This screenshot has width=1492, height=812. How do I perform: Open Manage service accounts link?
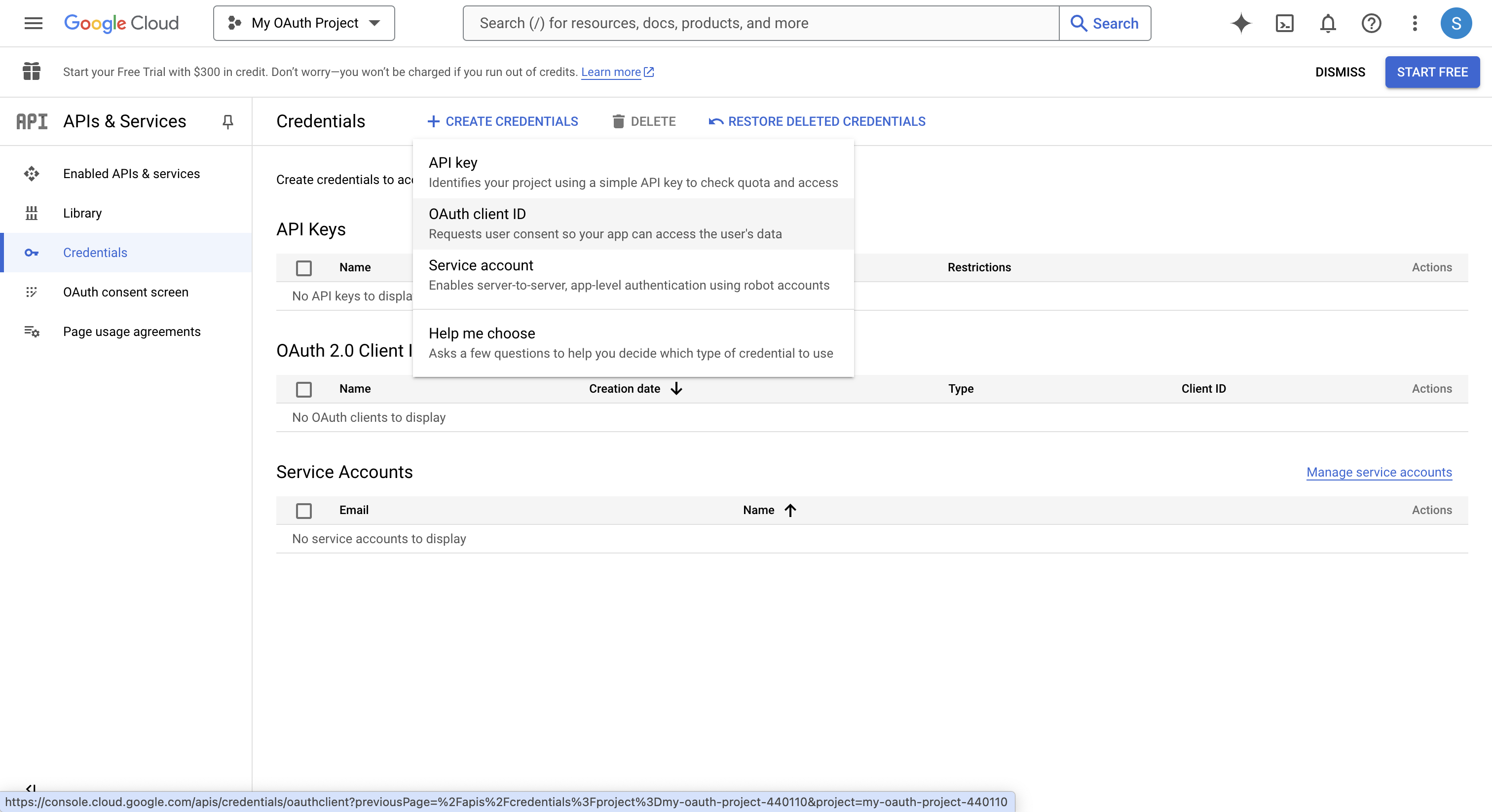(1379, 472)
